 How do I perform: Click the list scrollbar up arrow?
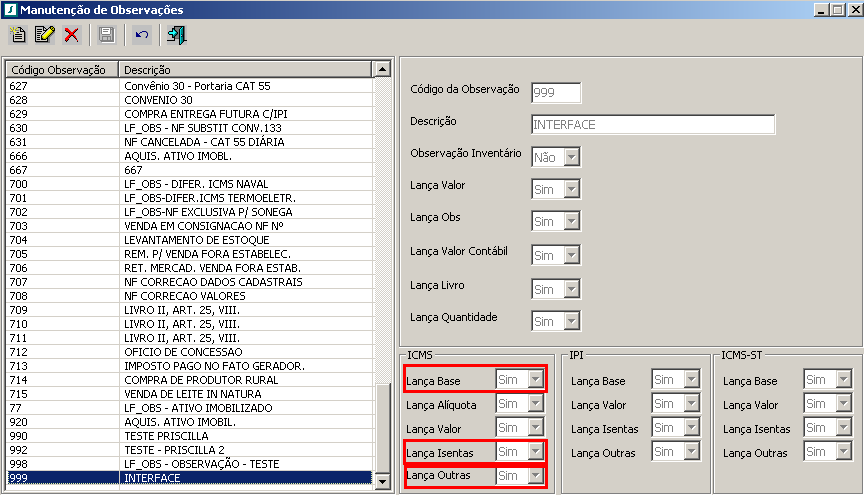pos(381,70)
